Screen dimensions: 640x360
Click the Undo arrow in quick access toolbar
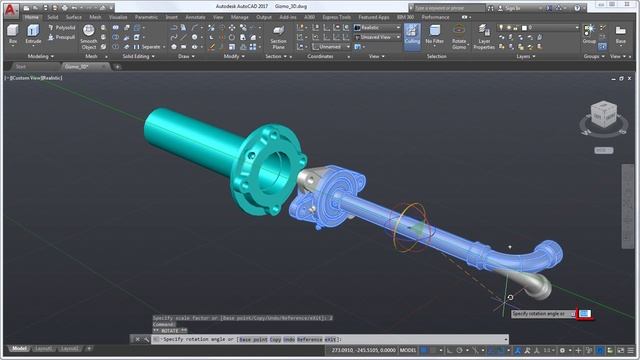pos(74,8)
